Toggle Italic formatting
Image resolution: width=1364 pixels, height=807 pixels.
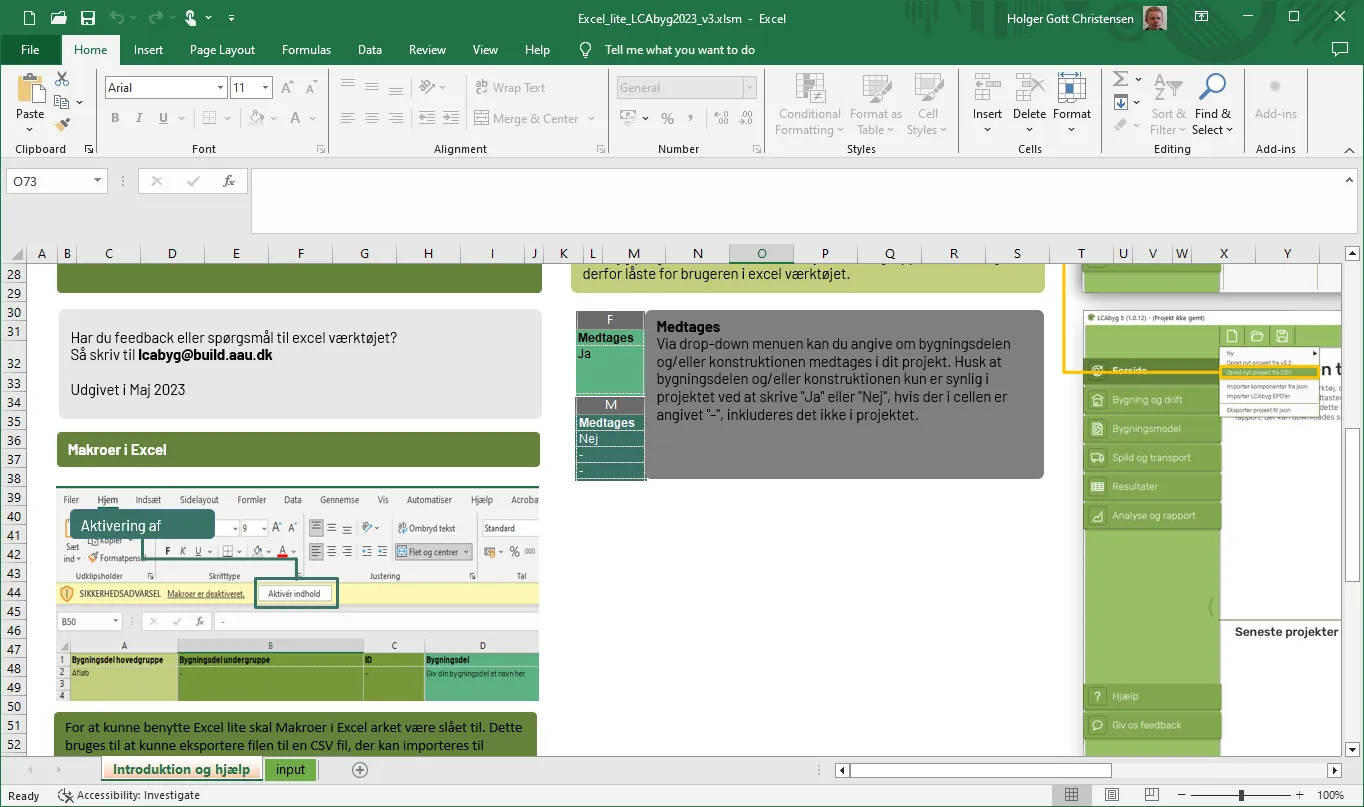tap(139, 118)
